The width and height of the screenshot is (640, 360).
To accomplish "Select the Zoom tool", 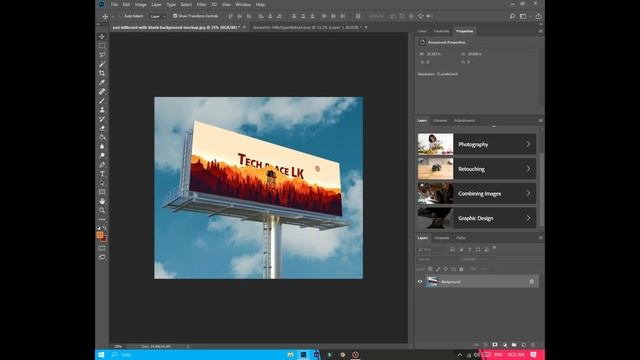I will tap(102, 210).
